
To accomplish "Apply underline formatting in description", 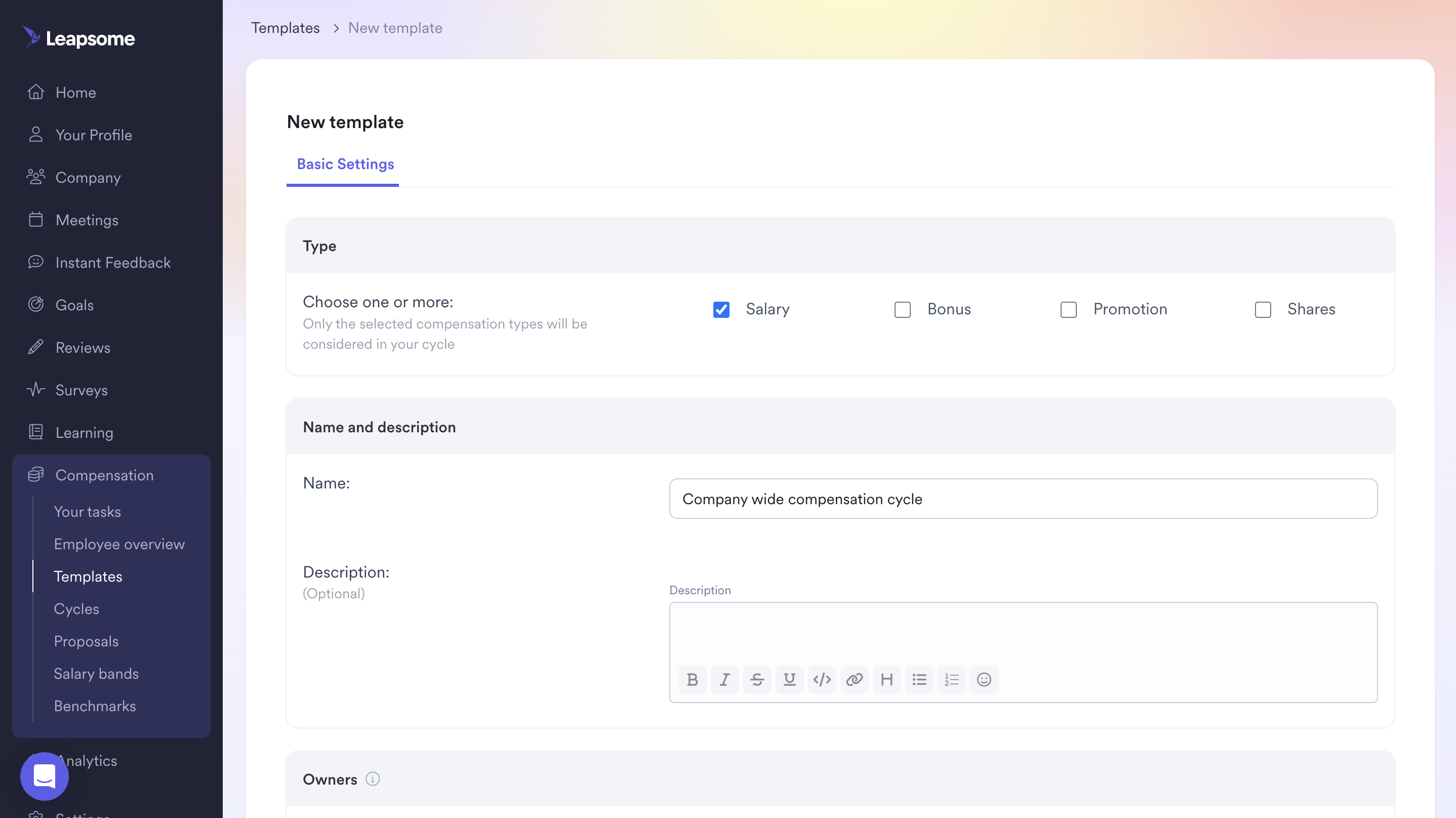I will point(789,679).
